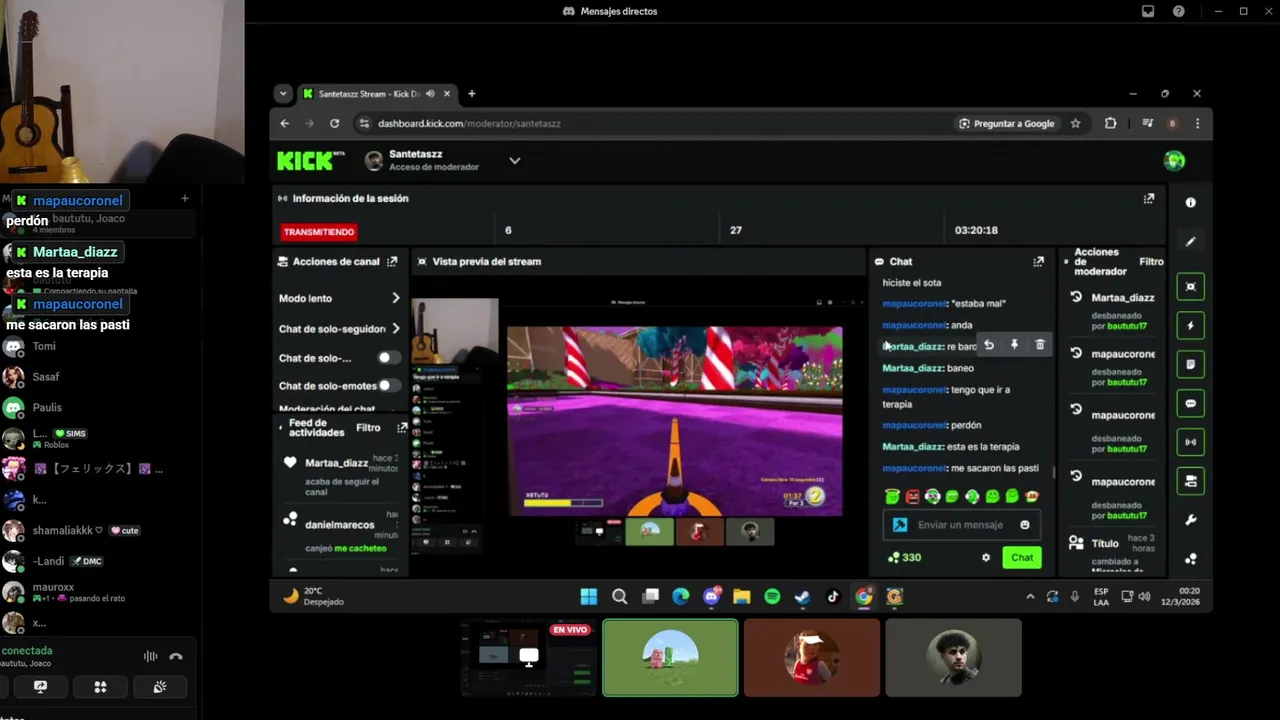The image size is (1280, 720).
Task: Open mauroxx in Discord DM list
Action: [x=97, y=592]
